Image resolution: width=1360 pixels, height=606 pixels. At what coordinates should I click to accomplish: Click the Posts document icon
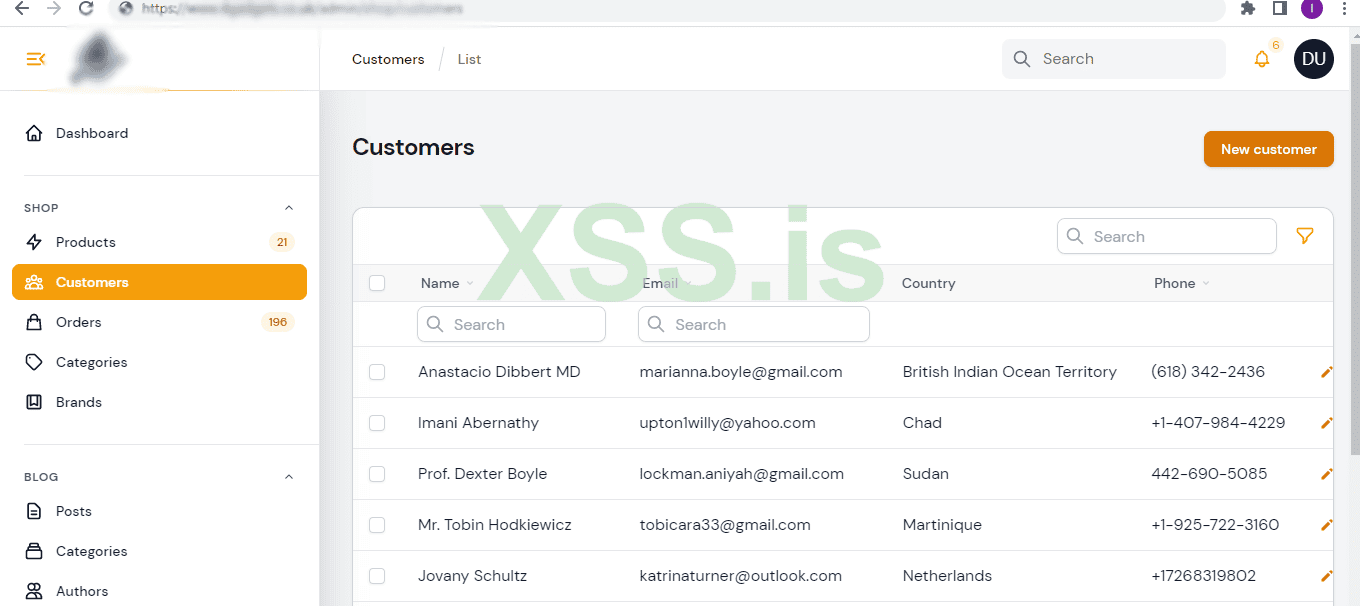pos(34,511)
